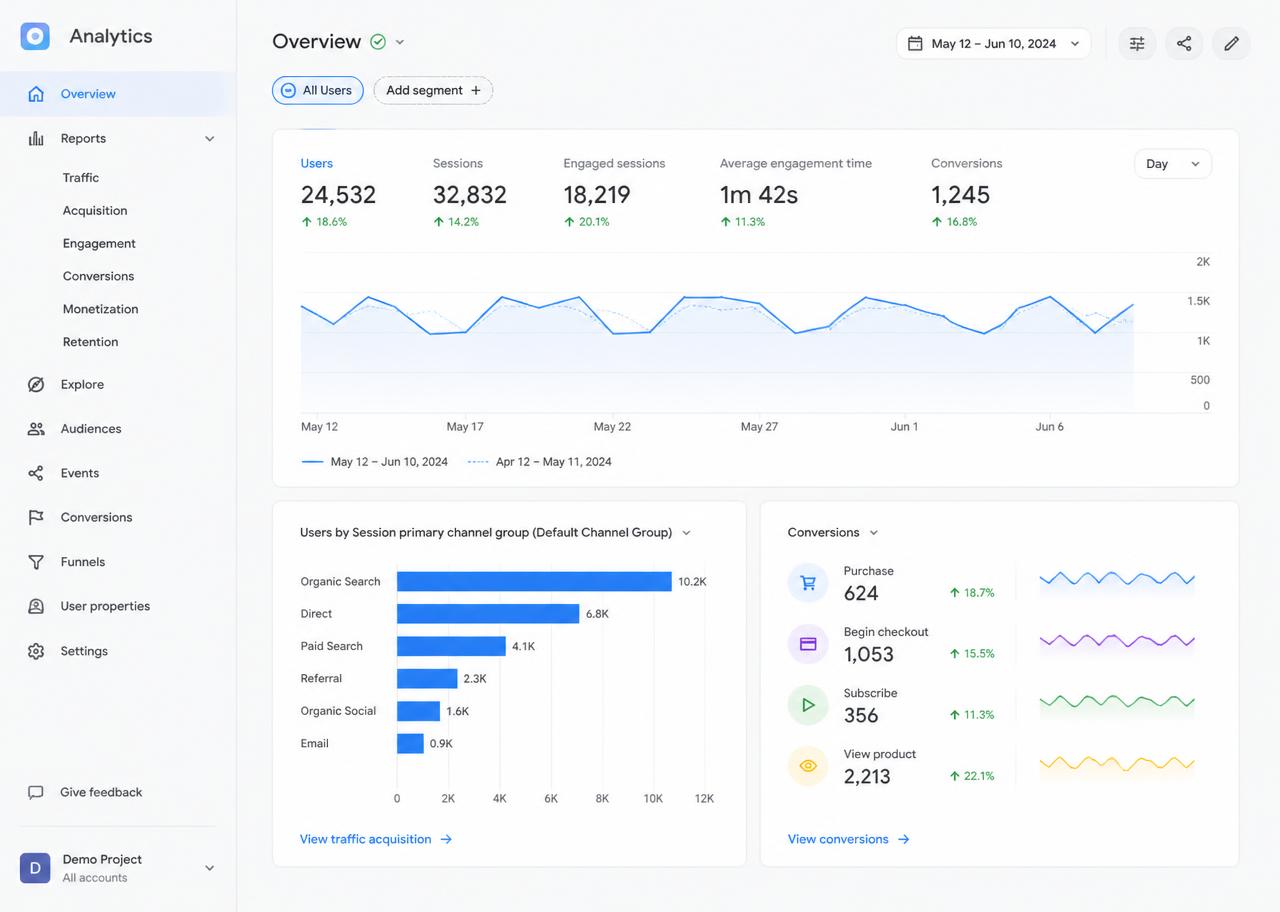The image size is (1280, 912).
Task: Open the Acquisition report
Action: pyautogui.click(x=95, y=211)
